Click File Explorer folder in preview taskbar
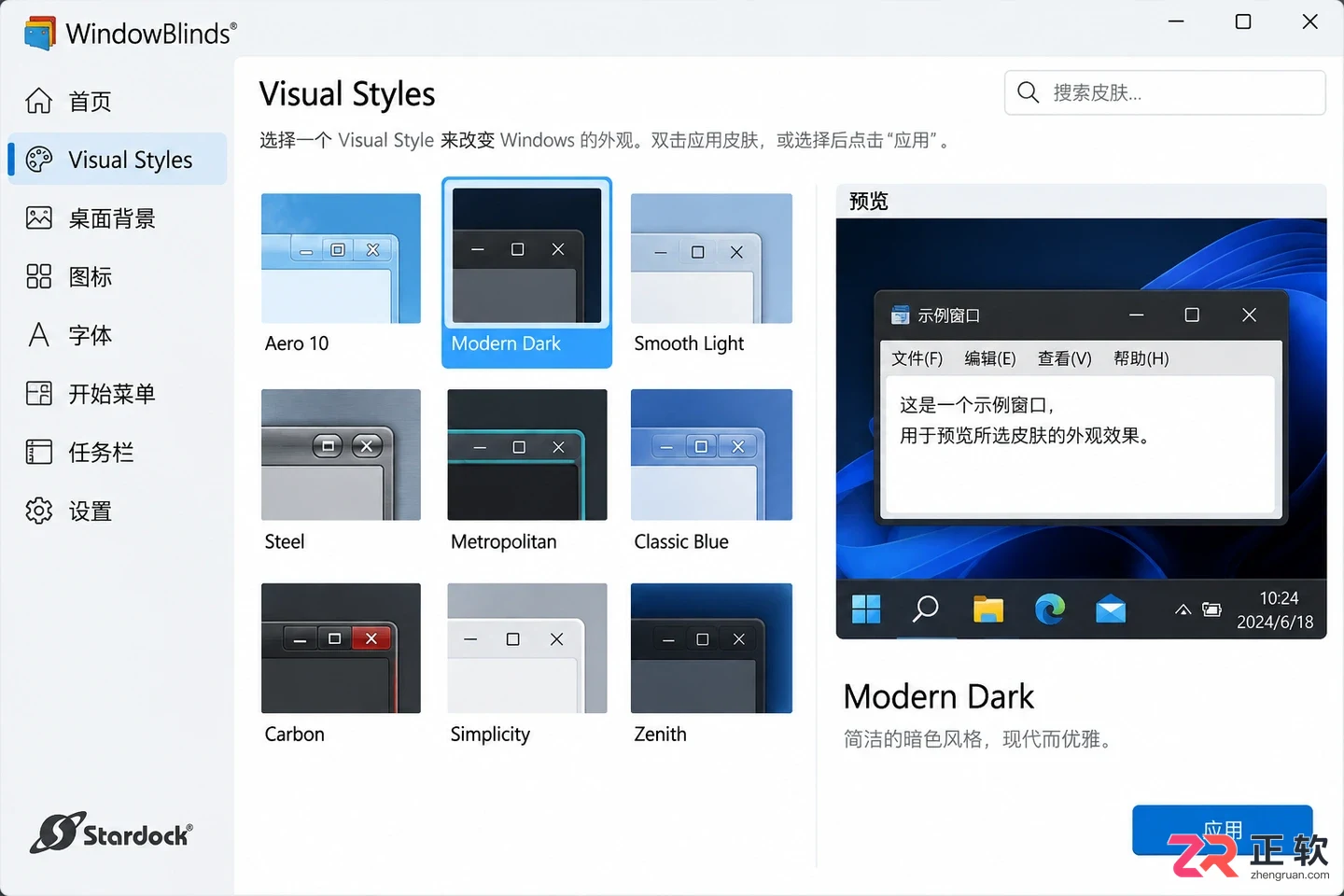This screenshot has height=896, width=1344. point(988,609)
